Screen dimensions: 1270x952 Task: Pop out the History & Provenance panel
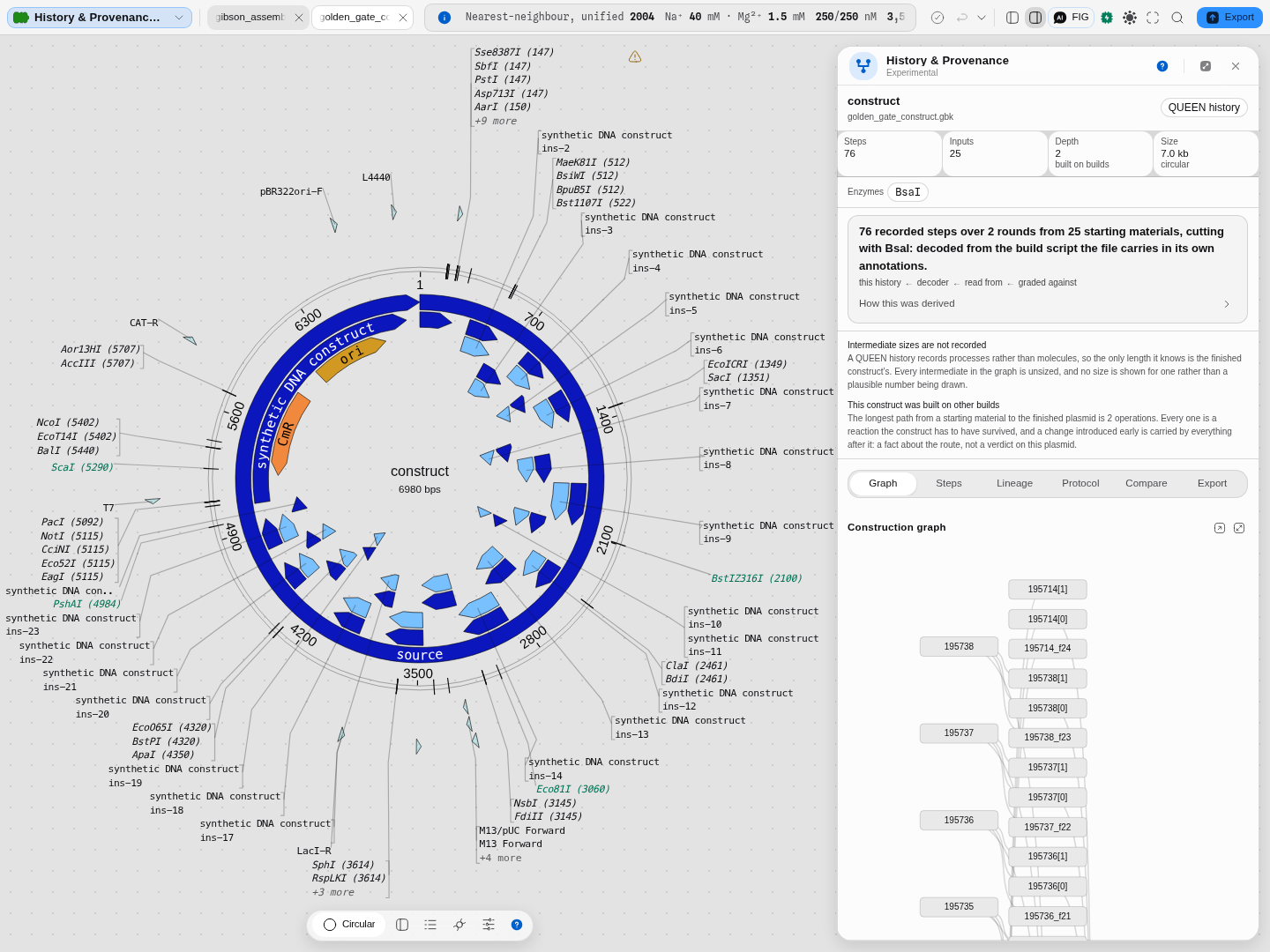(x=1206, y=66)
